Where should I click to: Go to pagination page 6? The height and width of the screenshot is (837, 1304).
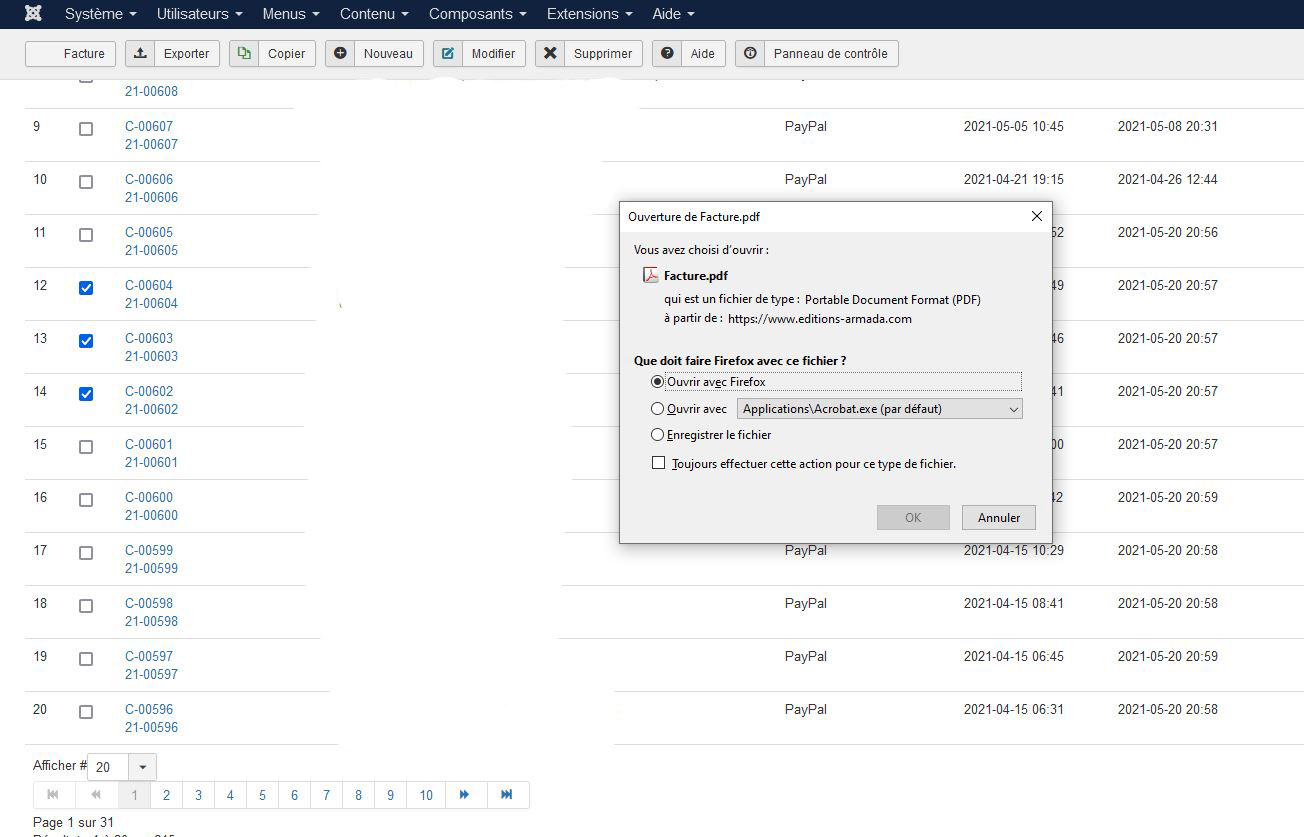(294, 795)
